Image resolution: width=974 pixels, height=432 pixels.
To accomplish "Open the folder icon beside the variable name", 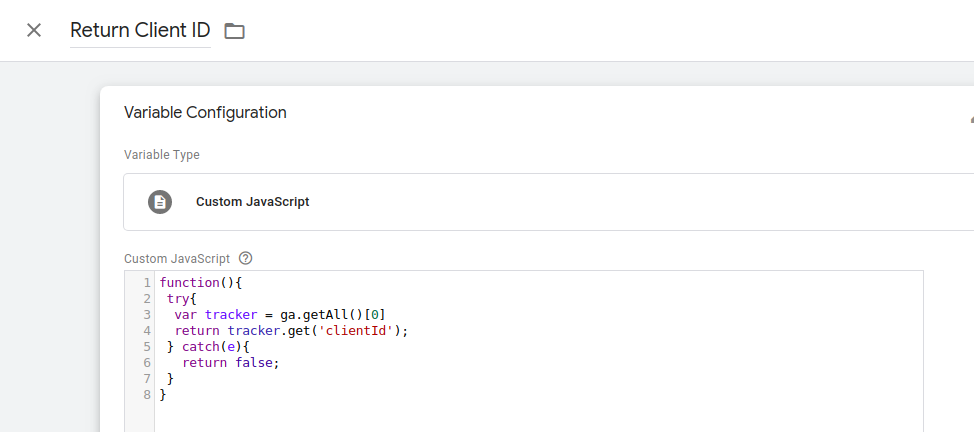I will (234, 31).
